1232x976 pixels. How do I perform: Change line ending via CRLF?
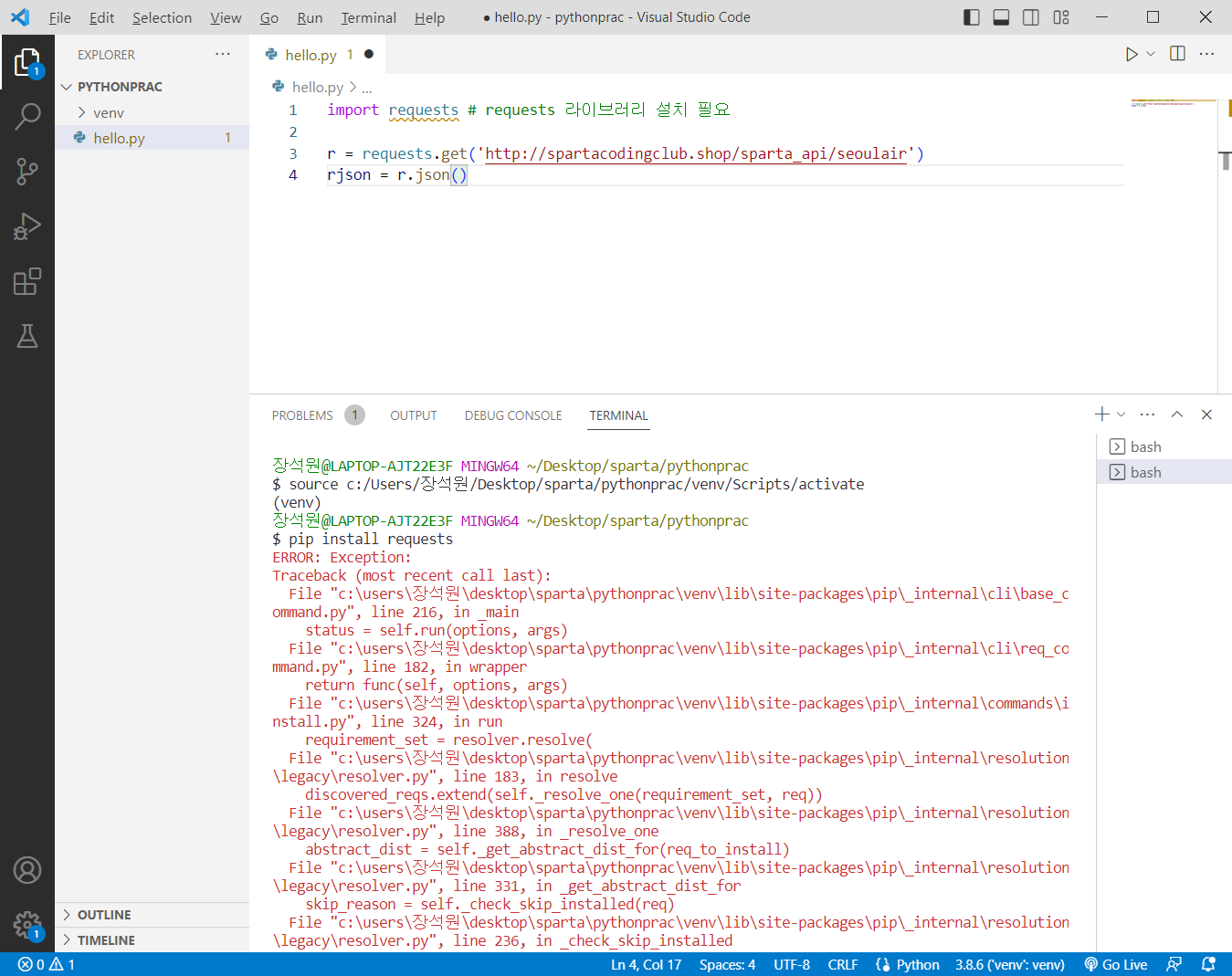pyautogui.click(x=843, y=964)
